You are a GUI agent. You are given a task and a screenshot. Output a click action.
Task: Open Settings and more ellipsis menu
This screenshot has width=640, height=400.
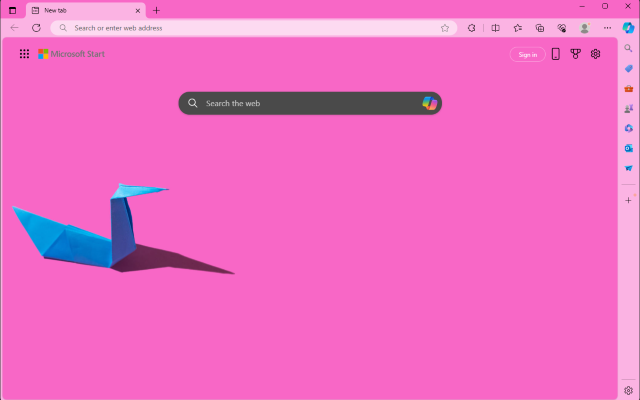pos(607,28)
